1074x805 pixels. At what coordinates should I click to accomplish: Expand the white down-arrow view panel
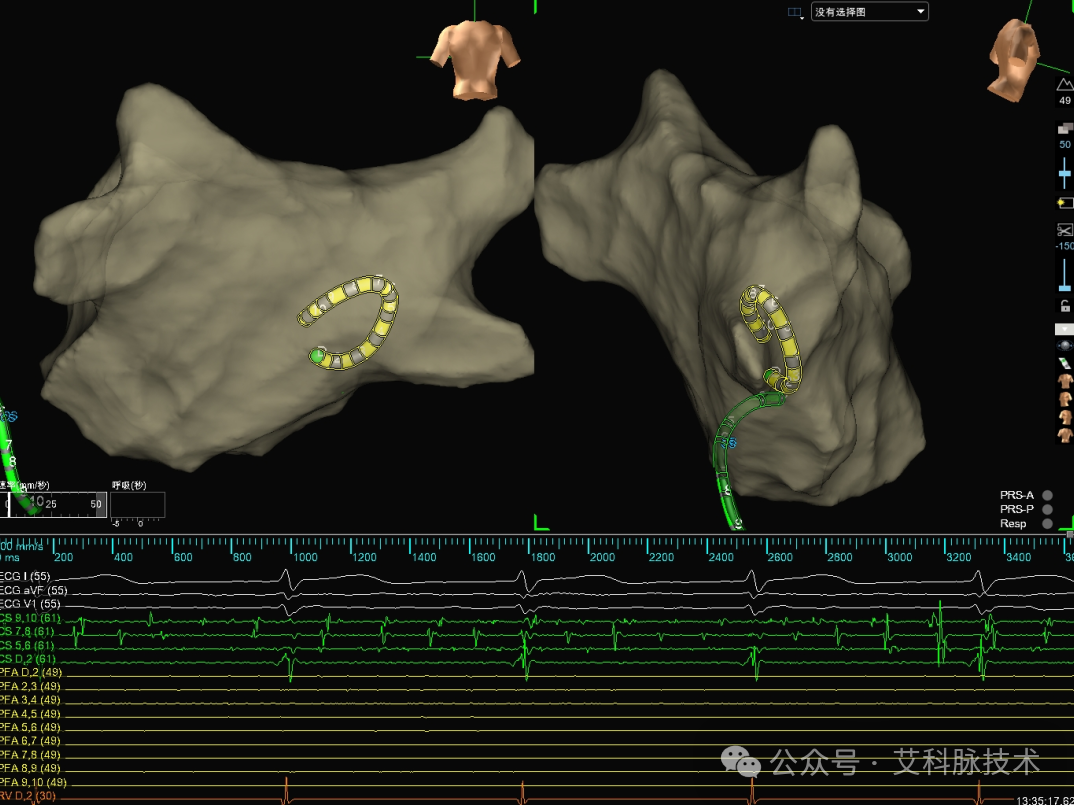pyautogui.click(x=1064, y=330)
